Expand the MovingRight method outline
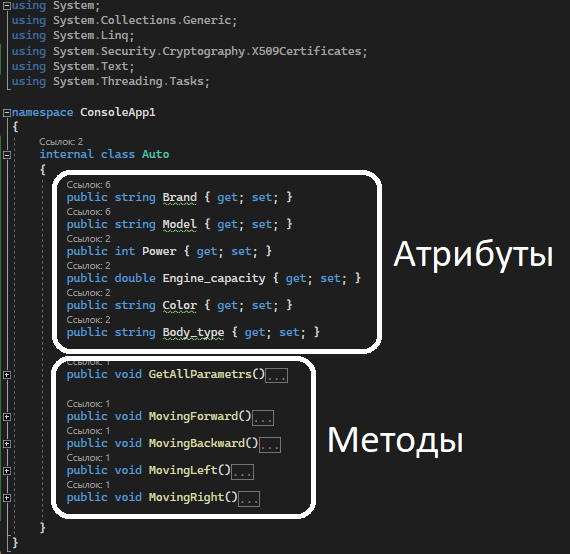 click(7, 498)
